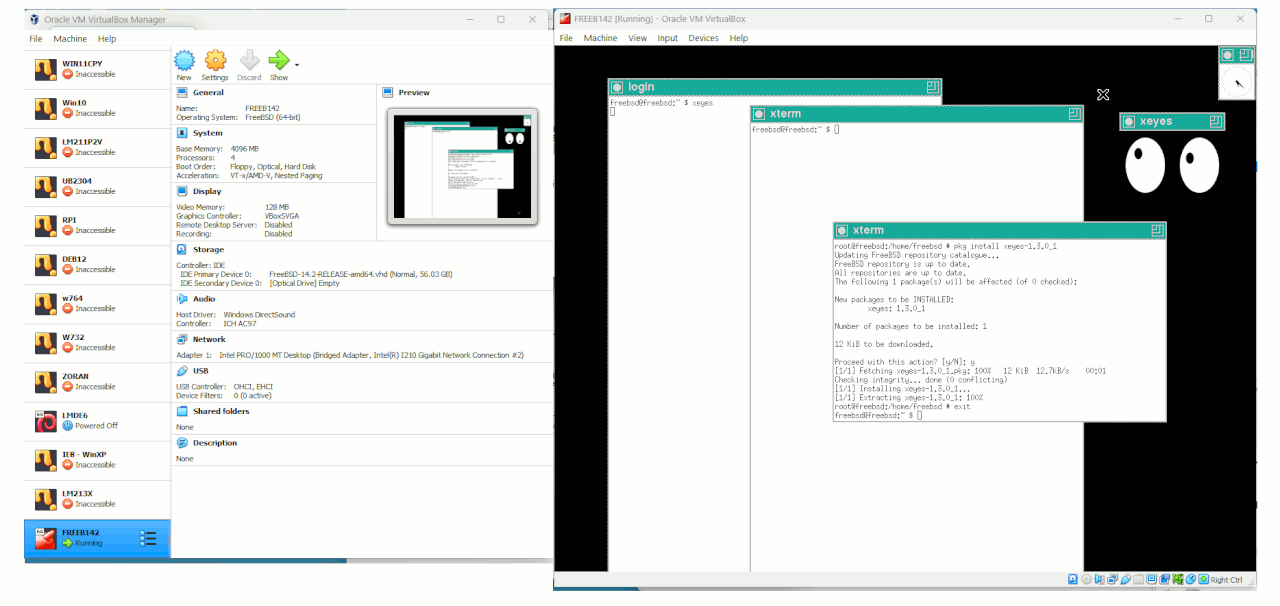Click audio indicator in VM status bar
This screenshot has width=1280, height=606.
[1099, 579]
